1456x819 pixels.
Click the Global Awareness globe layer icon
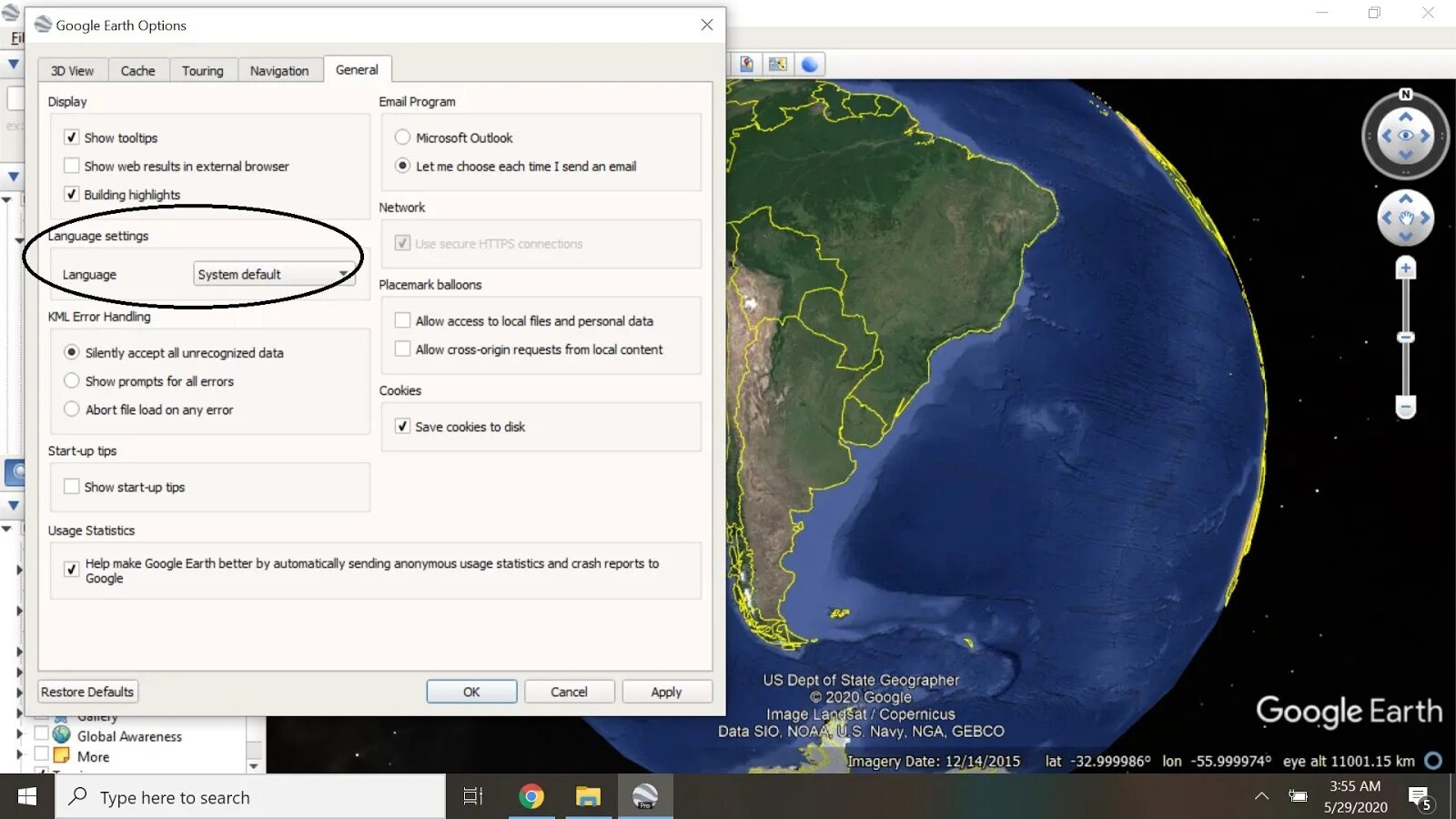click(62, 735)
